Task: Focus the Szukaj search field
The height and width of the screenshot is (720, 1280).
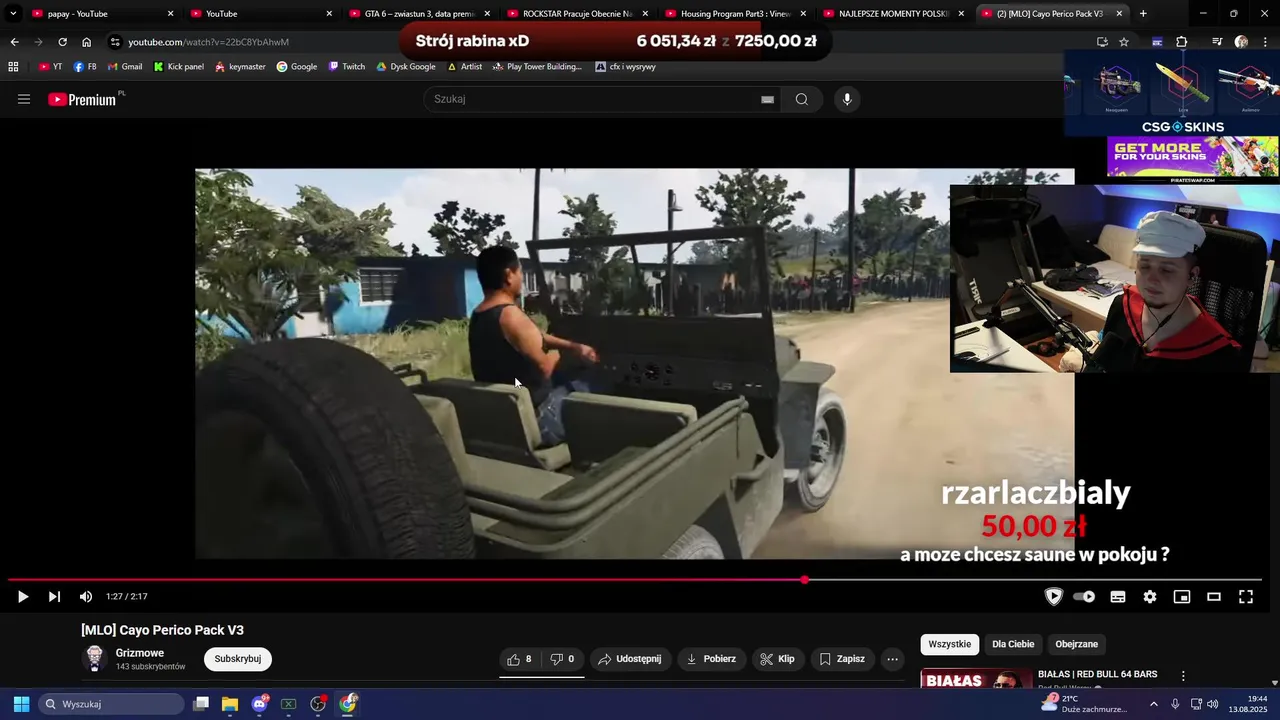Action: click(594, 99)
